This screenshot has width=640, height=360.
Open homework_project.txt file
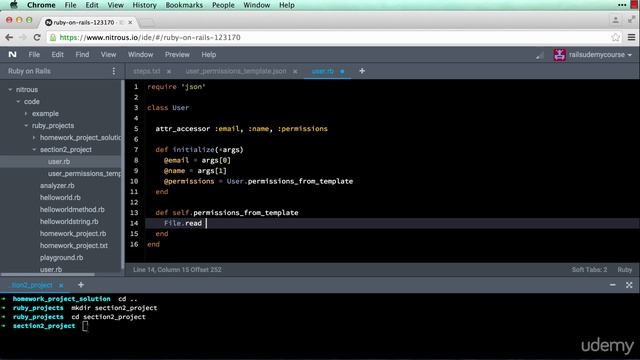[x=73, y=246]
